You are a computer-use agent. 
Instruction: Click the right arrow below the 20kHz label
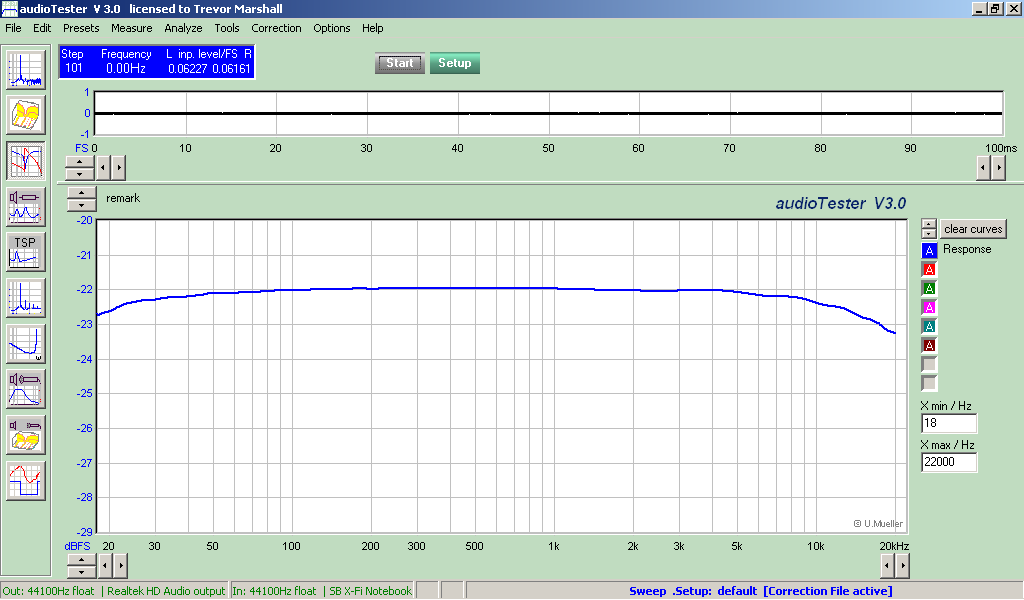[903, 566]
